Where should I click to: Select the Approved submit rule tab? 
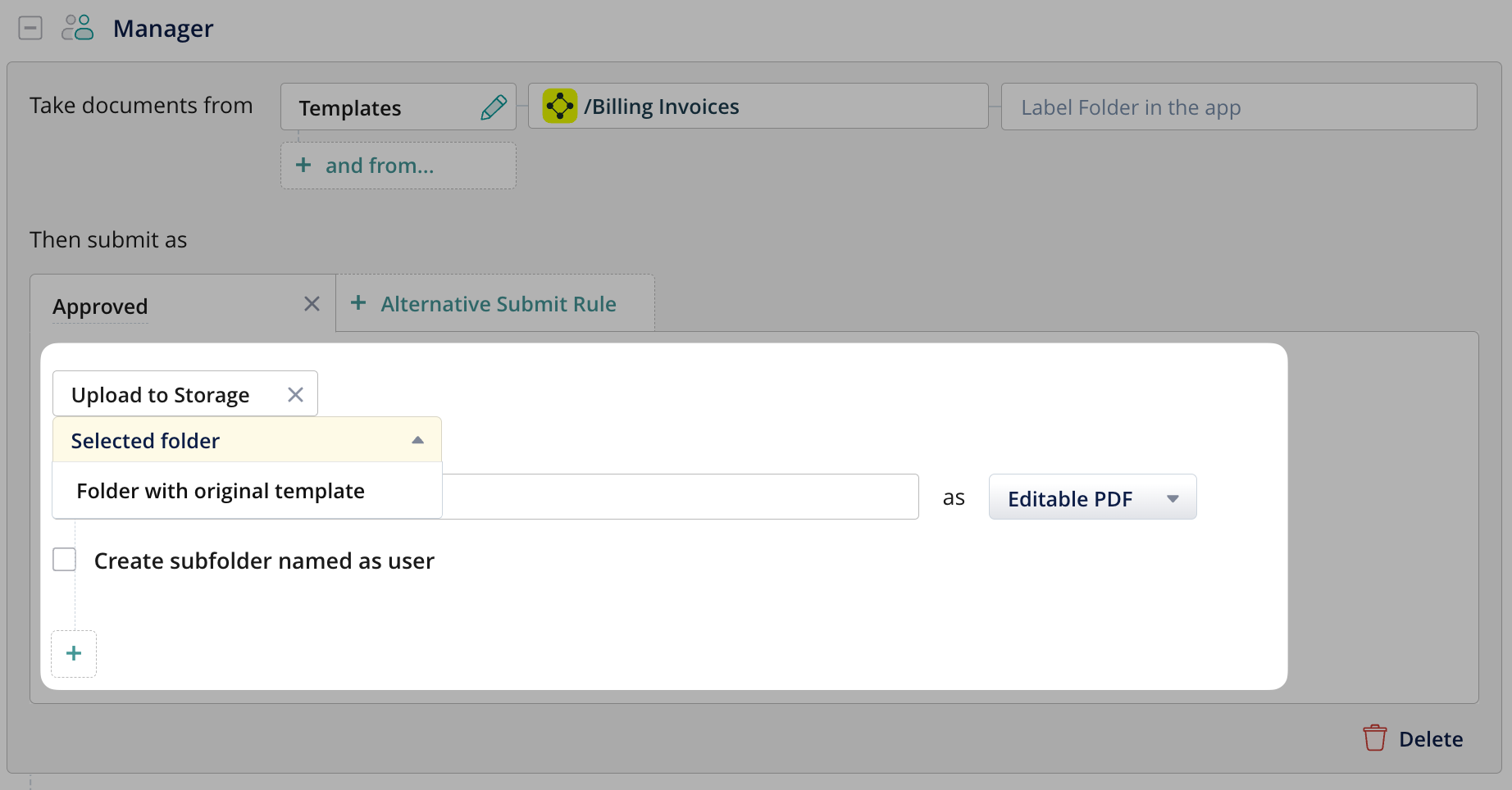click(101, 306)
